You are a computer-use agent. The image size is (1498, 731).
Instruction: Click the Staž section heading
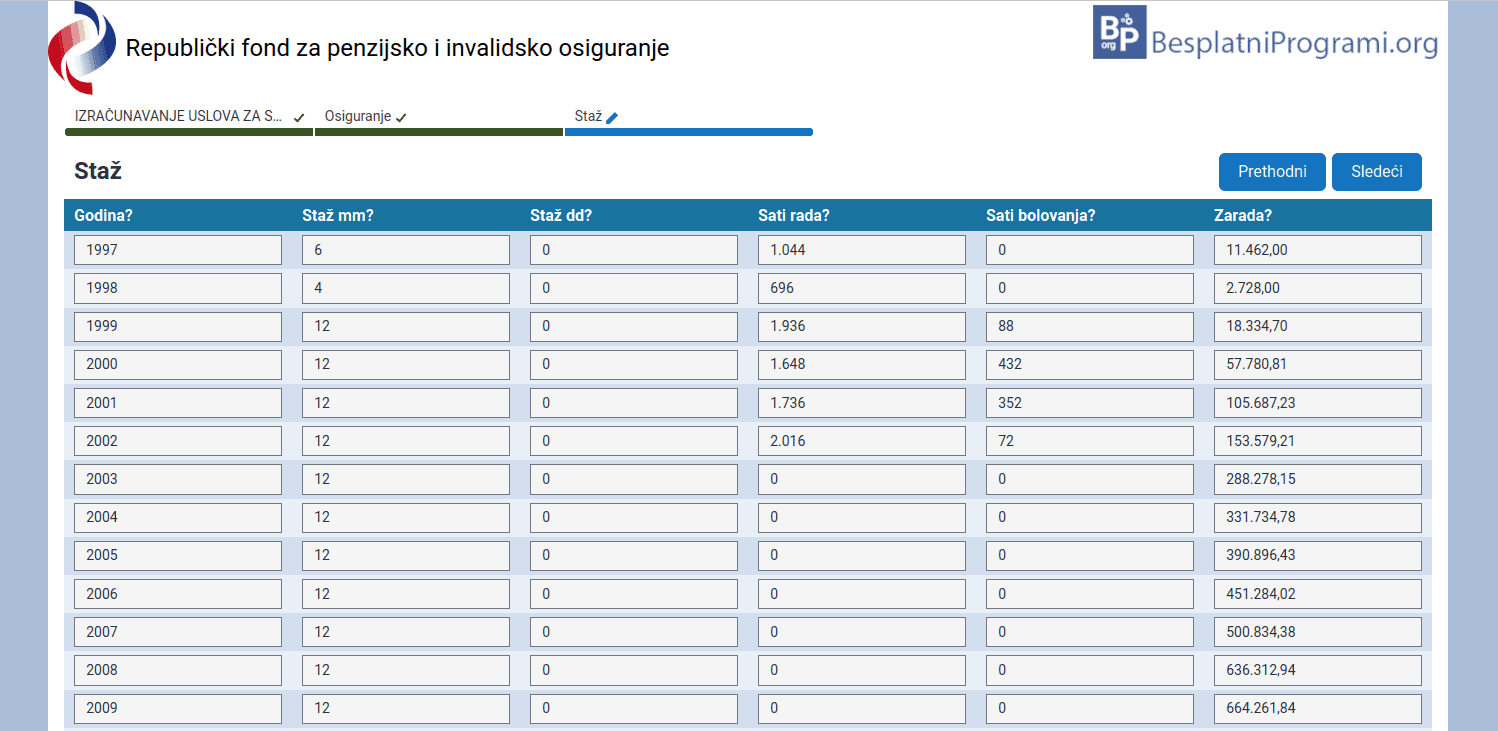point(98,171)
